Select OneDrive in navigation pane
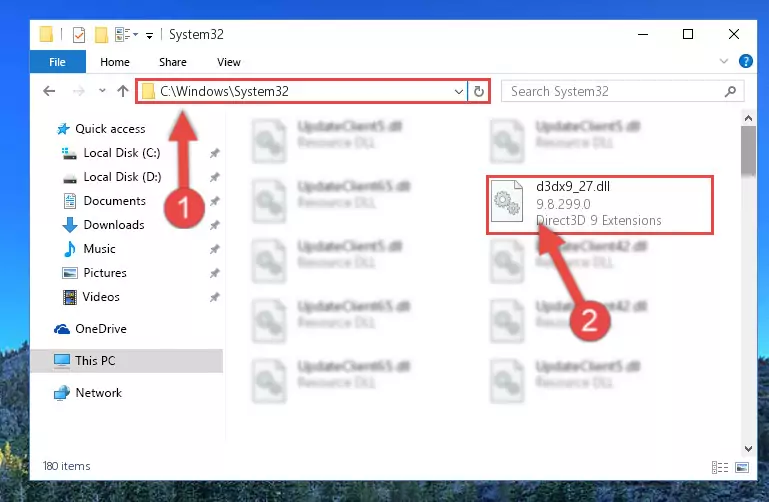 pyautogui.click(x=90, y=329)
